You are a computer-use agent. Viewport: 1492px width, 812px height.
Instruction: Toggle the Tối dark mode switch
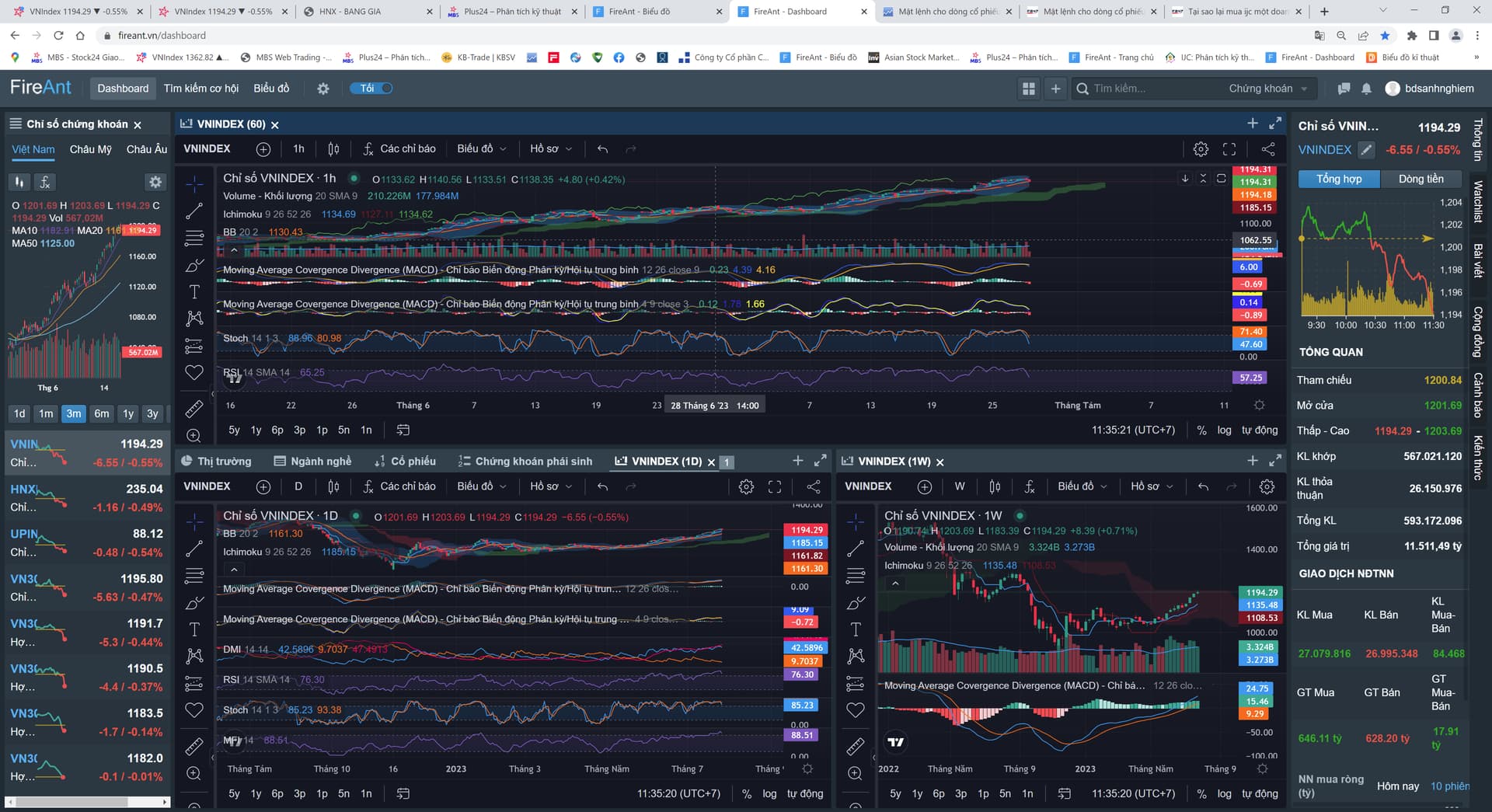[371, 89]
